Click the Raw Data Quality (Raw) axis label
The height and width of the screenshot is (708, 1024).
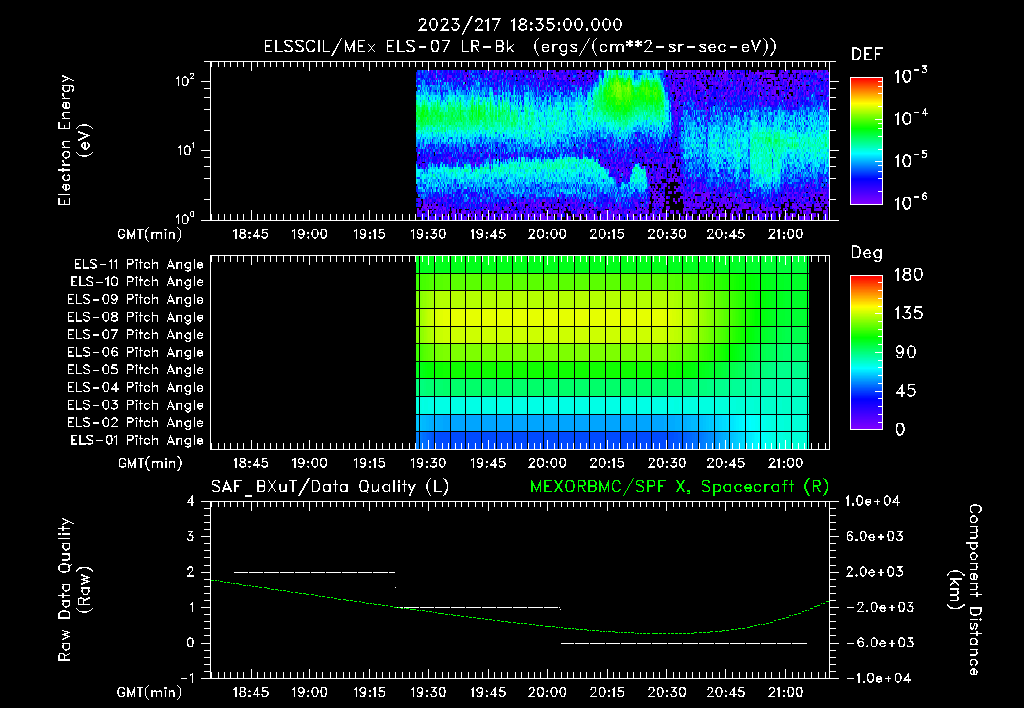(x=74, y=590)
